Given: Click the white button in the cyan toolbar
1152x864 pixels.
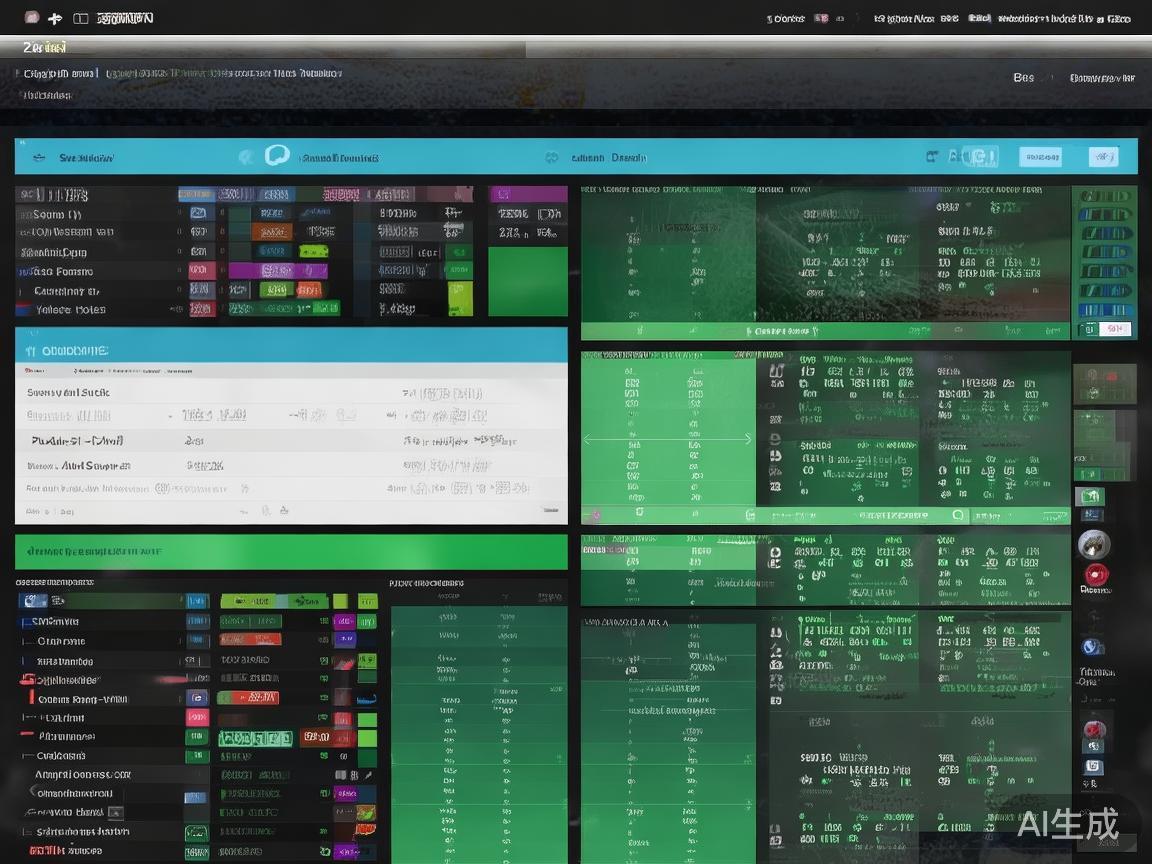Looking at the screenshot, I should [1040, 156].
